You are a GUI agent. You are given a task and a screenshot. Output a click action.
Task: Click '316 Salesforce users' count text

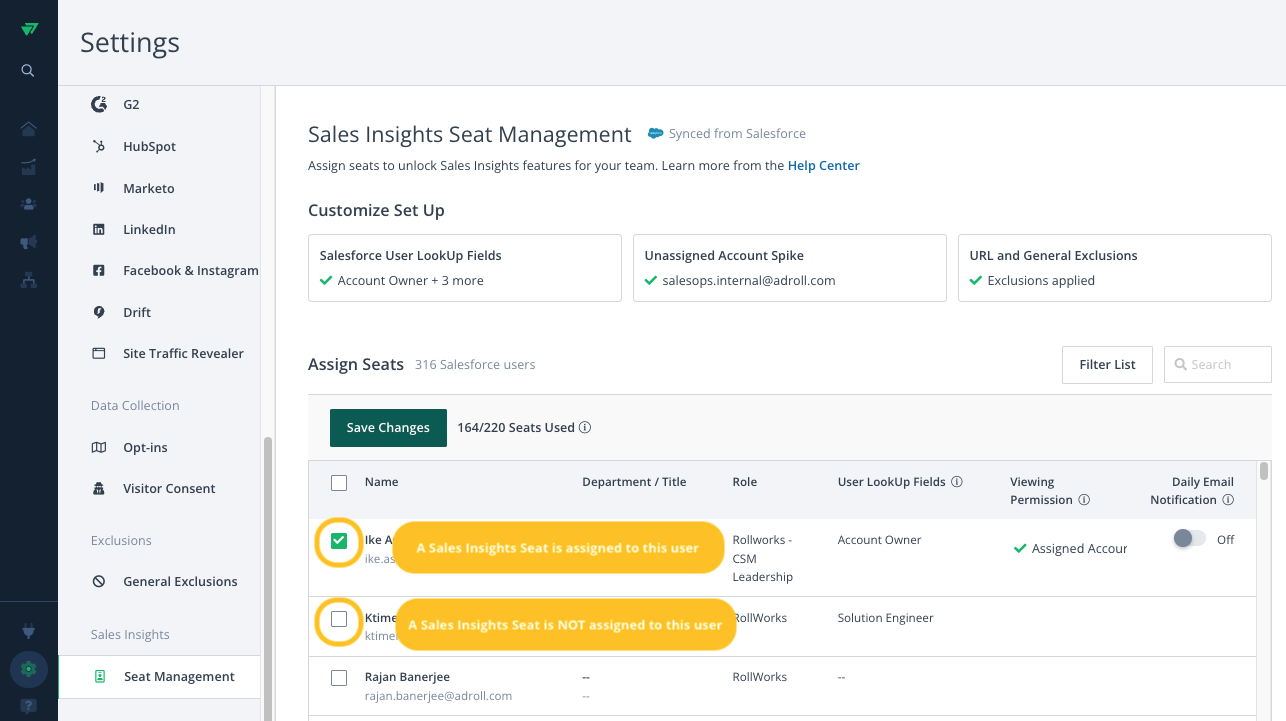475,365
